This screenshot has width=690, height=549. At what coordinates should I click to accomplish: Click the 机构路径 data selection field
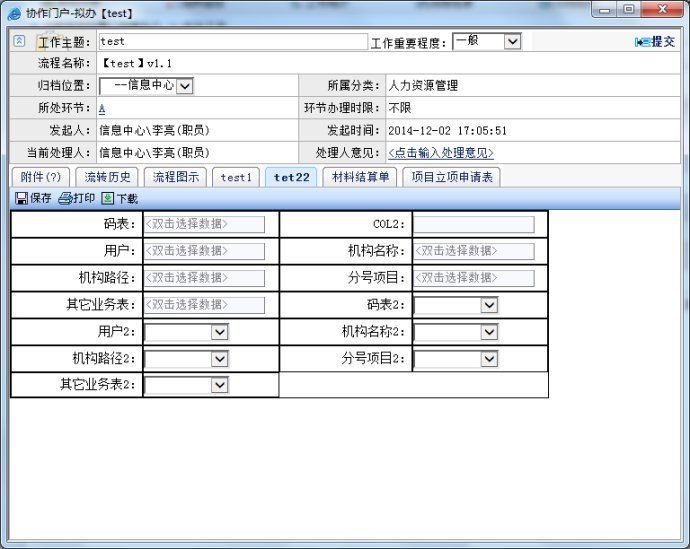(205, 278)
